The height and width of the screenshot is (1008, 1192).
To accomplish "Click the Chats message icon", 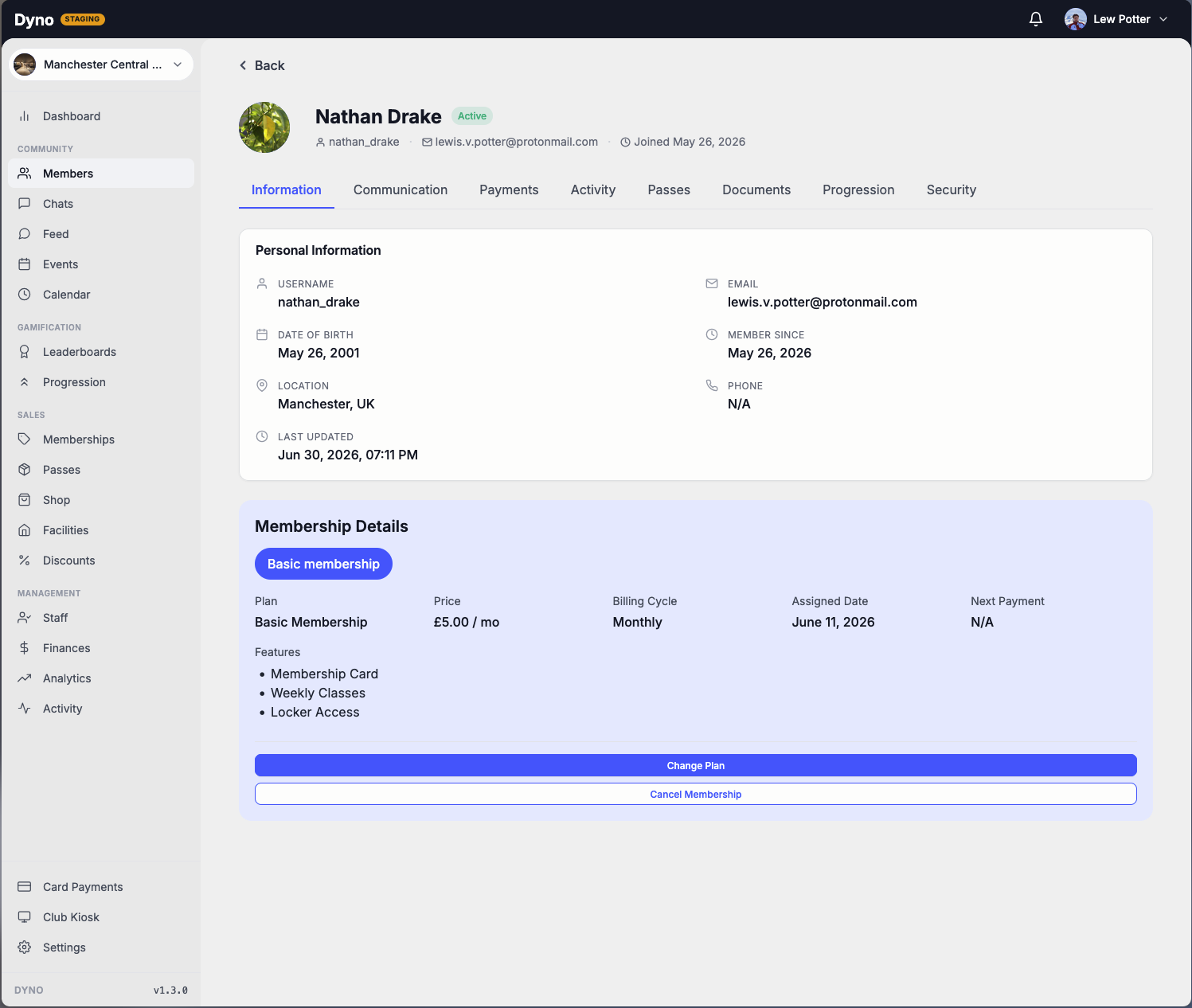I will (25, 204).
